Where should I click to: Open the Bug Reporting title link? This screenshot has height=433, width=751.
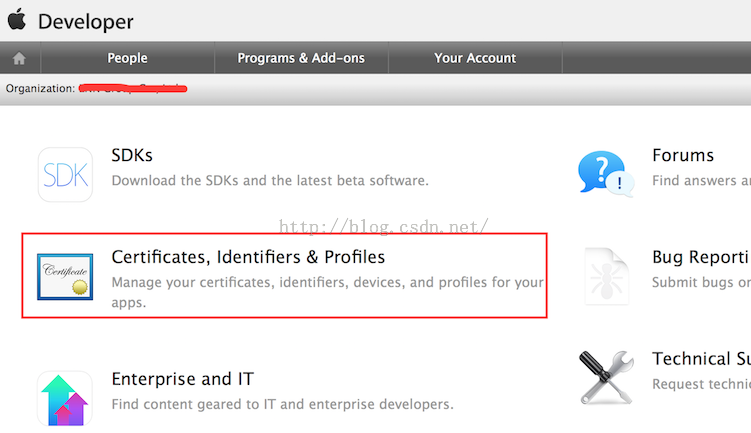click(x=700, y=257)
